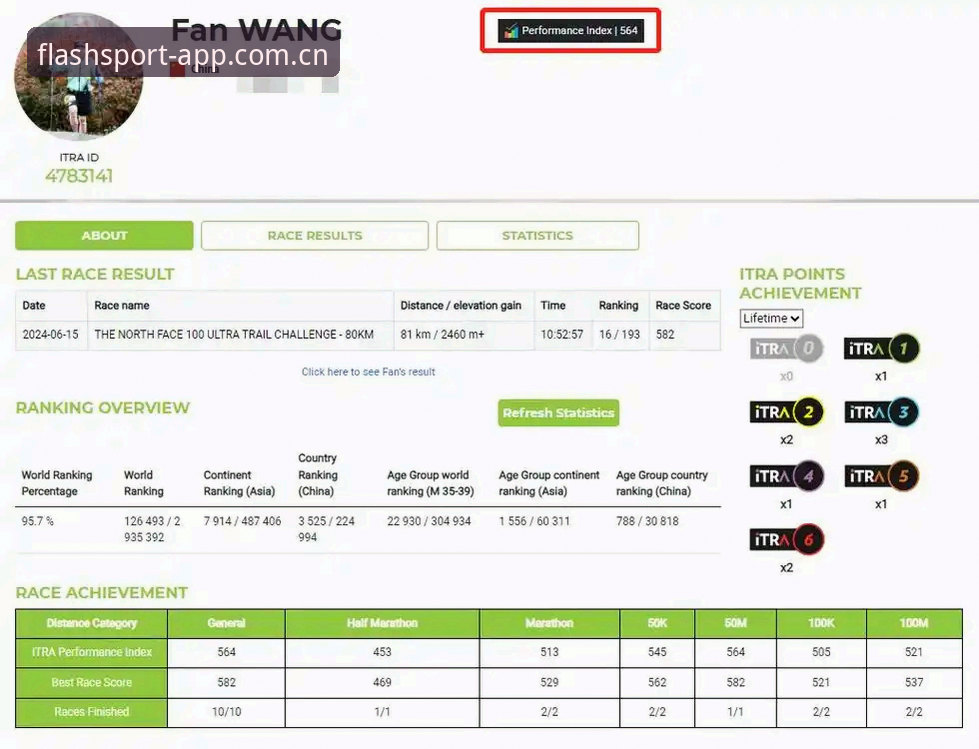The height and width of the screenshot is (749, 979).
Task: Click the 50K column header
Action: point(657,623)
